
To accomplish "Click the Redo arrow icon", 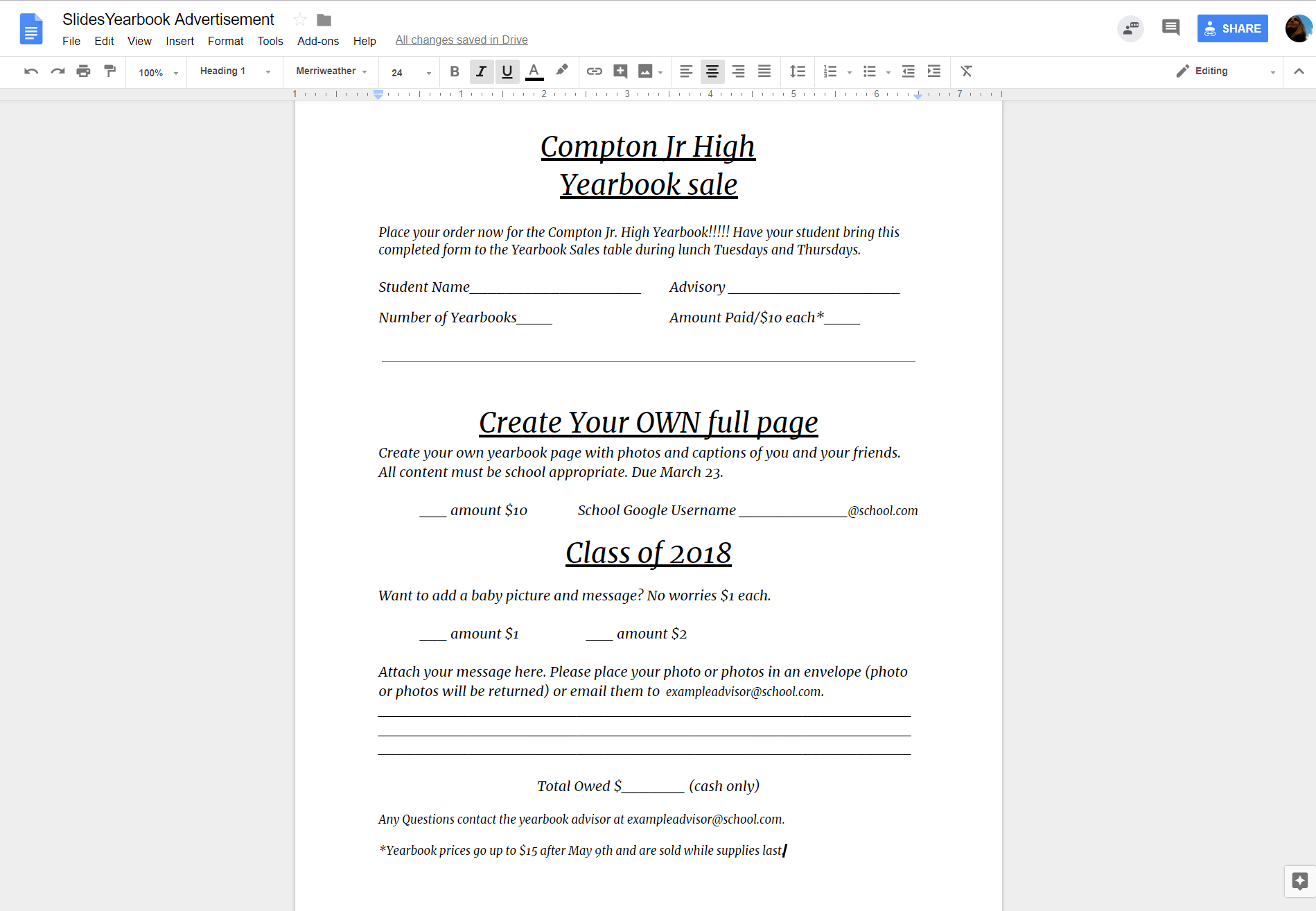I will coord(58,71).
